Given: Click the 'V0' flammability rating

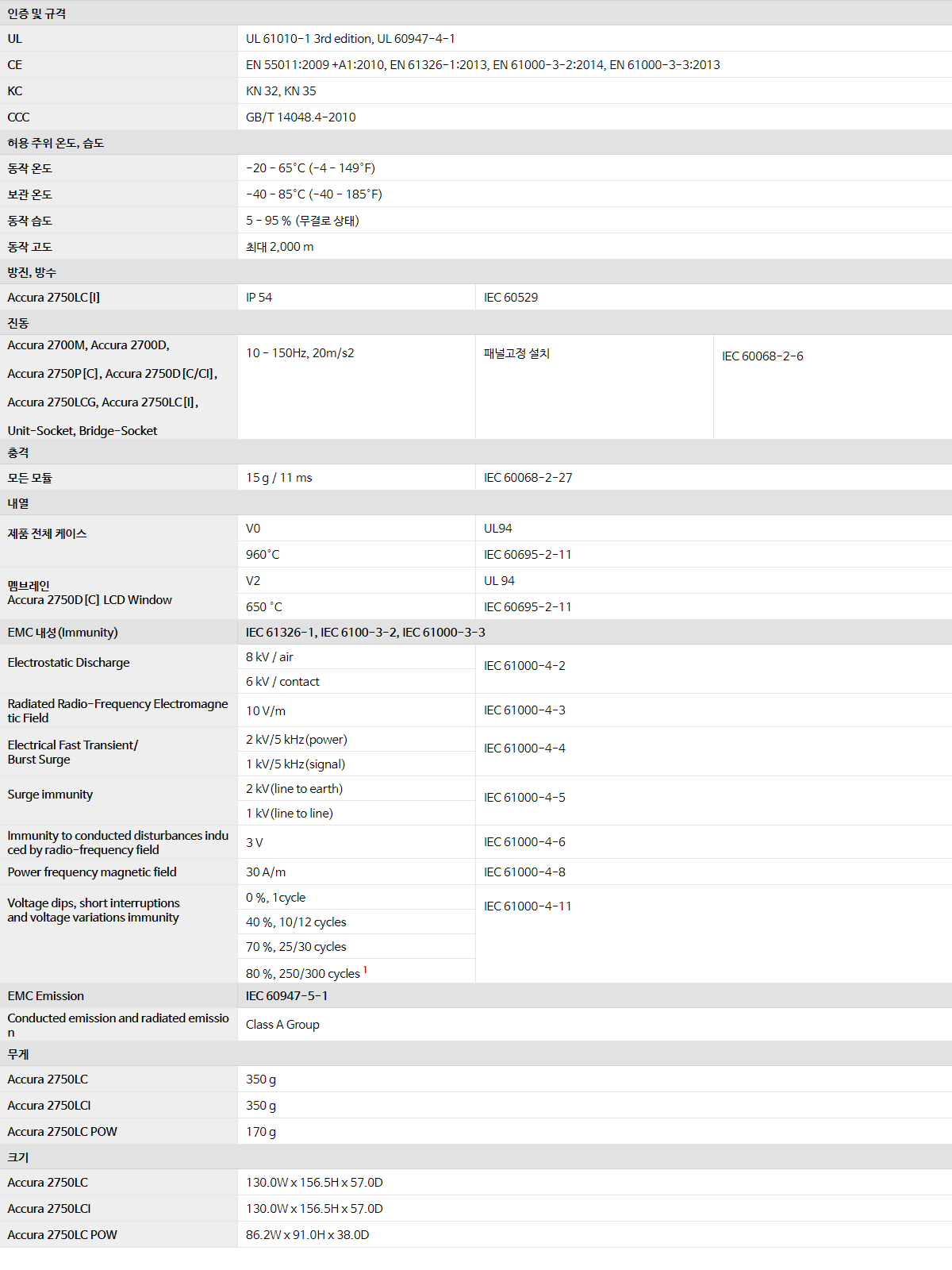Looking at the screenshot, I should [253, 529].
